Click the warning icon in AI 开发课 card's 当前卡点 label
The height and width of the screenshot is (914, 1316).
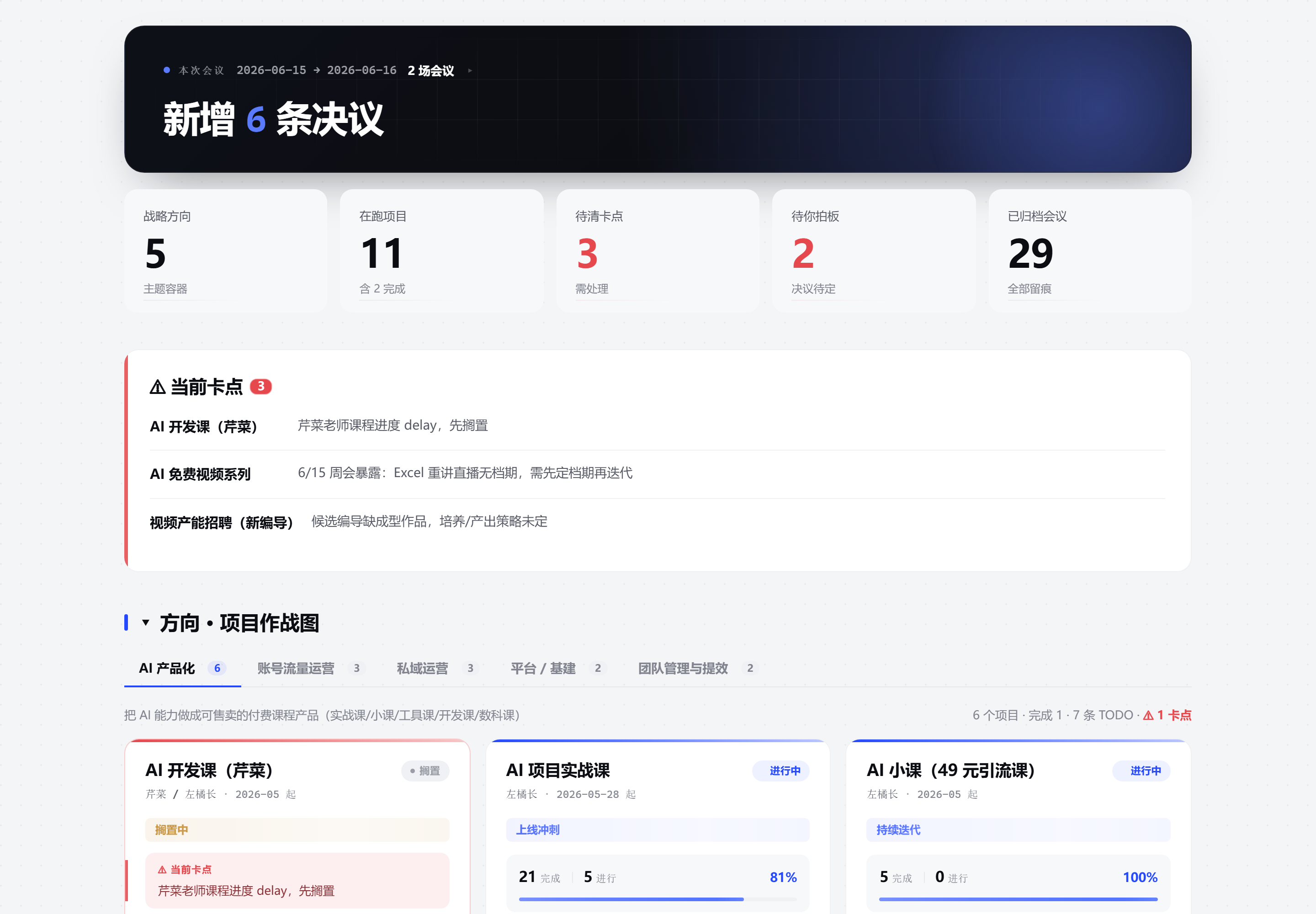tap(162, 869)
